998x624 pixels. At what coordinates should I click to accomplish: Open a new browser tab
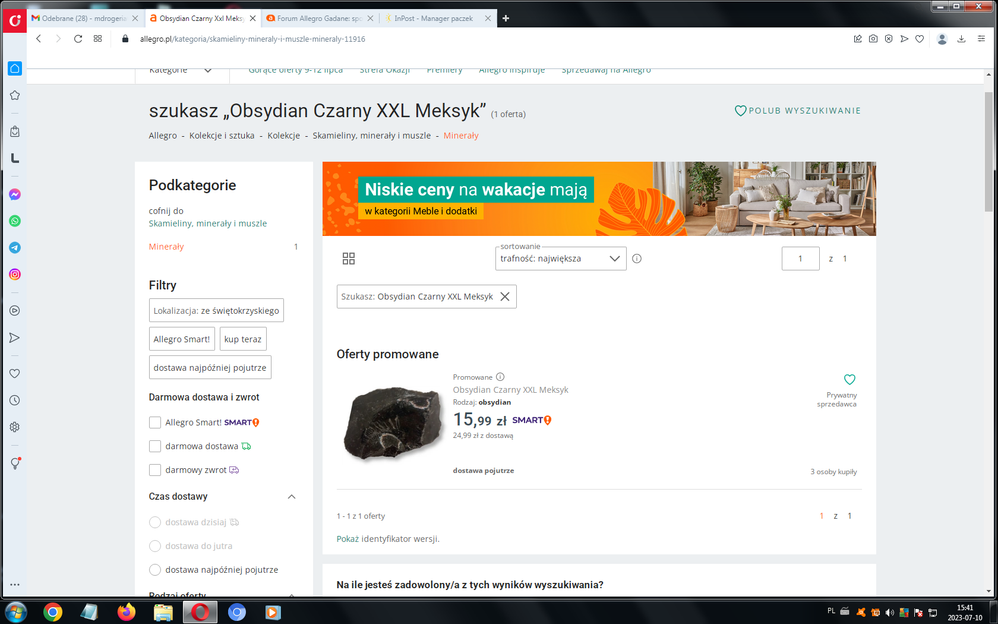click(506, 18)
